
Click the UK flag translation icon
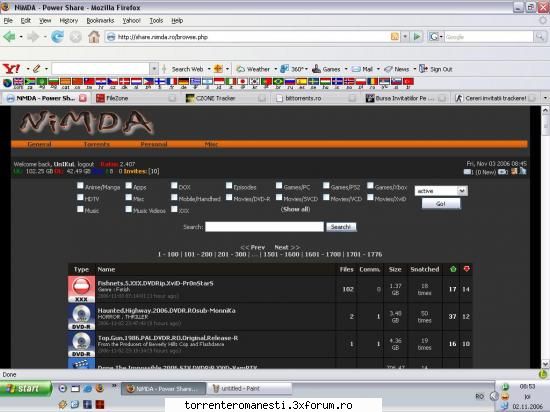pos(18,82)
